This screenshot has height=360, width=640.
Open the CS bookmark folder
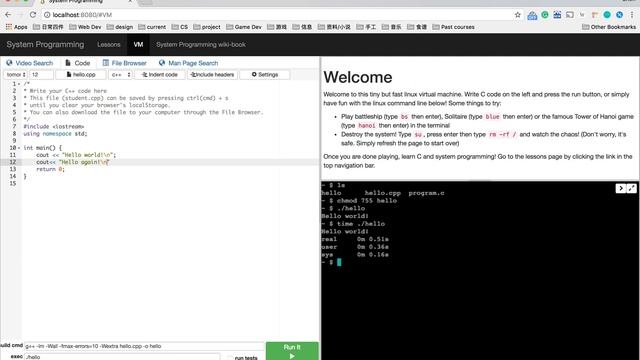tap(180, 27)
